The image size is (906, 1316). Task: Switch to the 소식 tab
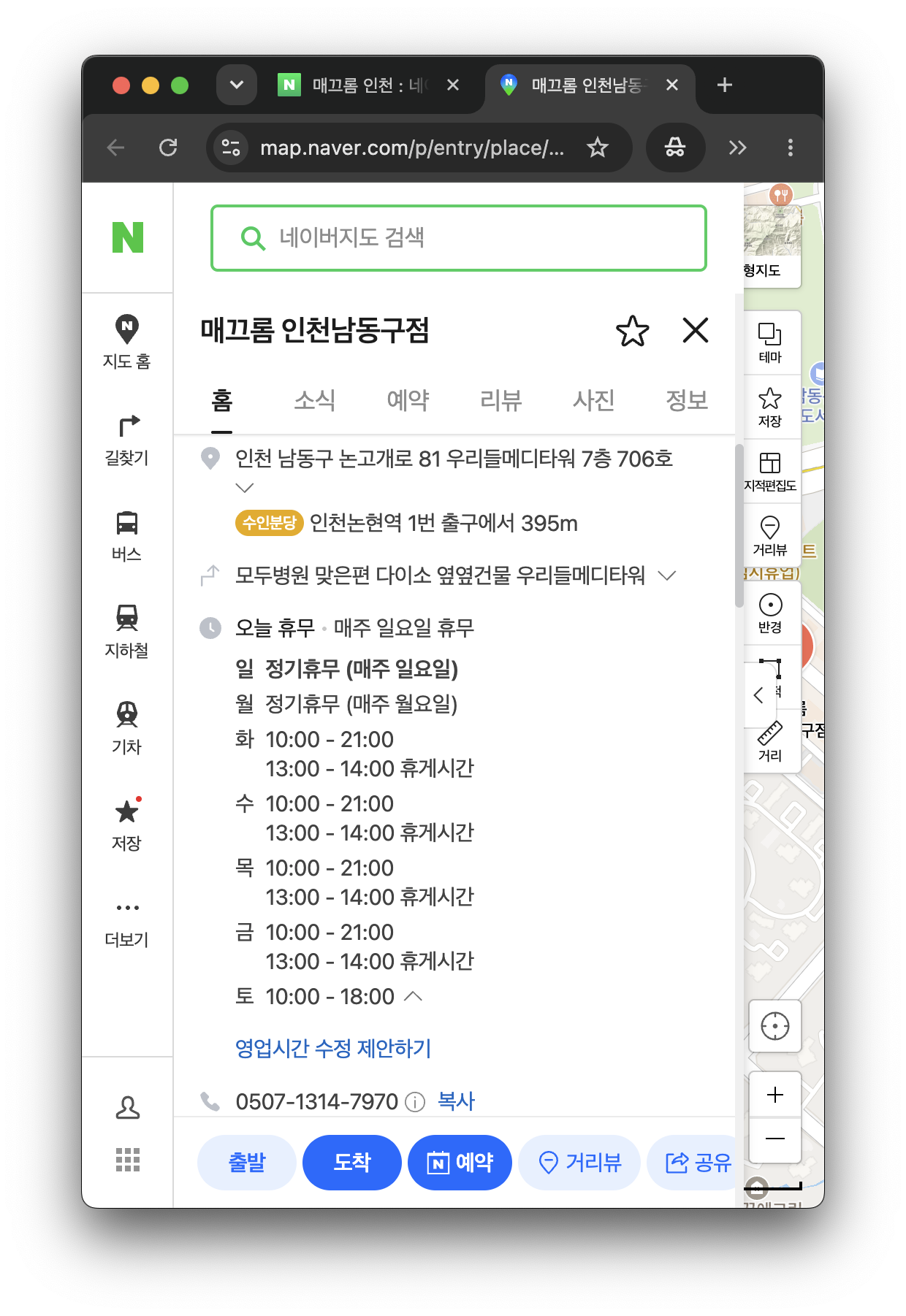pos(315,400)
